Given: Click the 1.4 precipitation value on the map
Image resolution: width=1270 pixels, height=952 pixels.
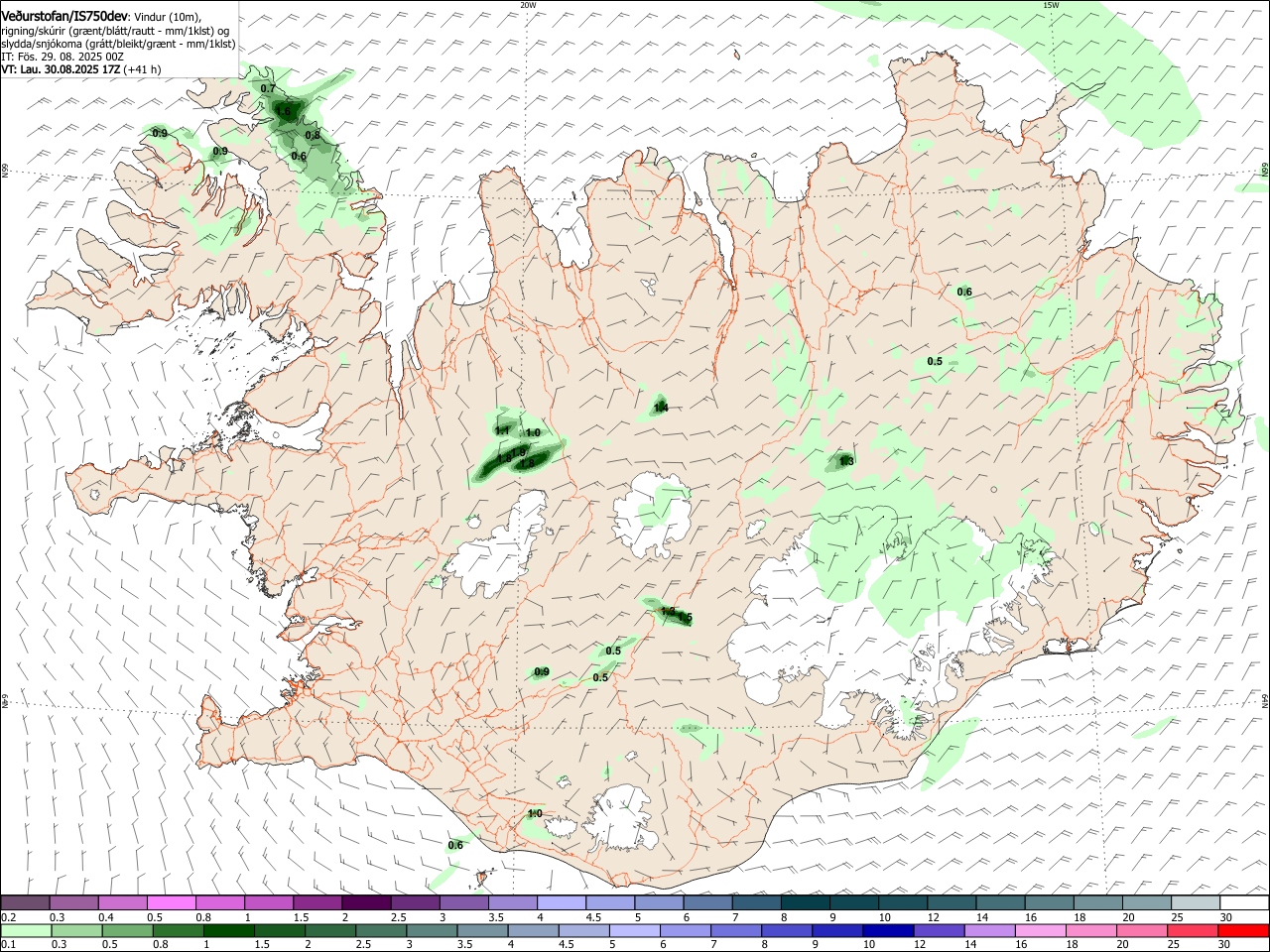Looking at the screenshot, I should click(x=661, y=408).
